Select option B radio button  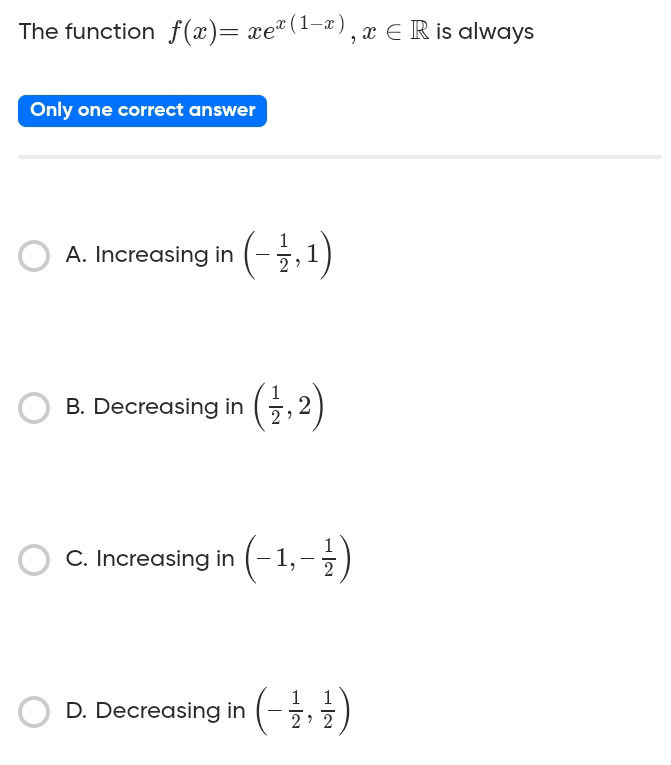click(34, 407)
